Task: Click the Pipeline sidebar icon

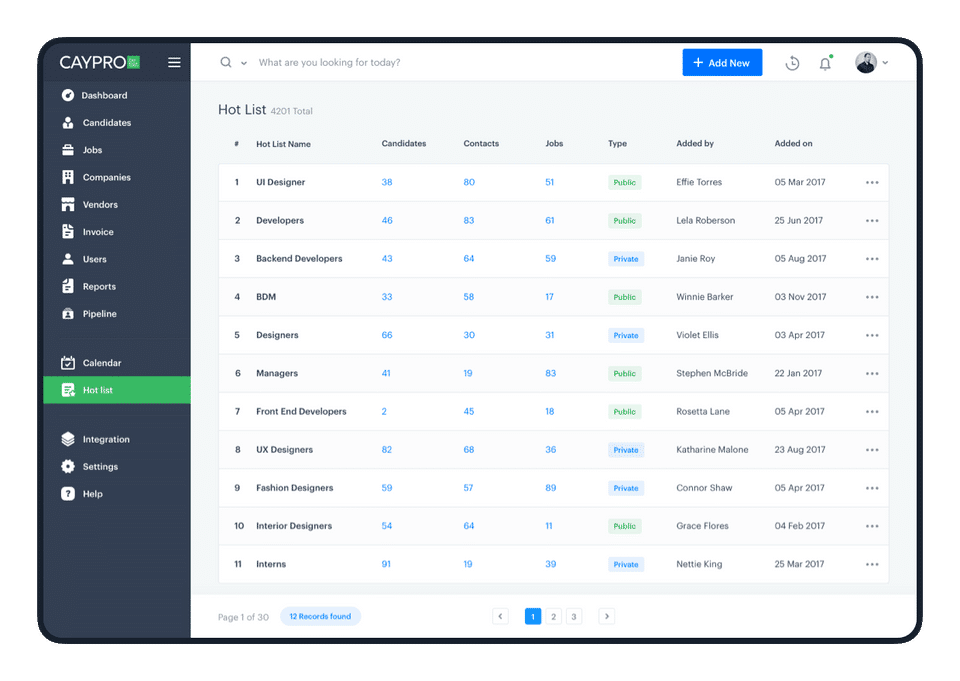Action: pyautogui.click(x=68, y=314)
